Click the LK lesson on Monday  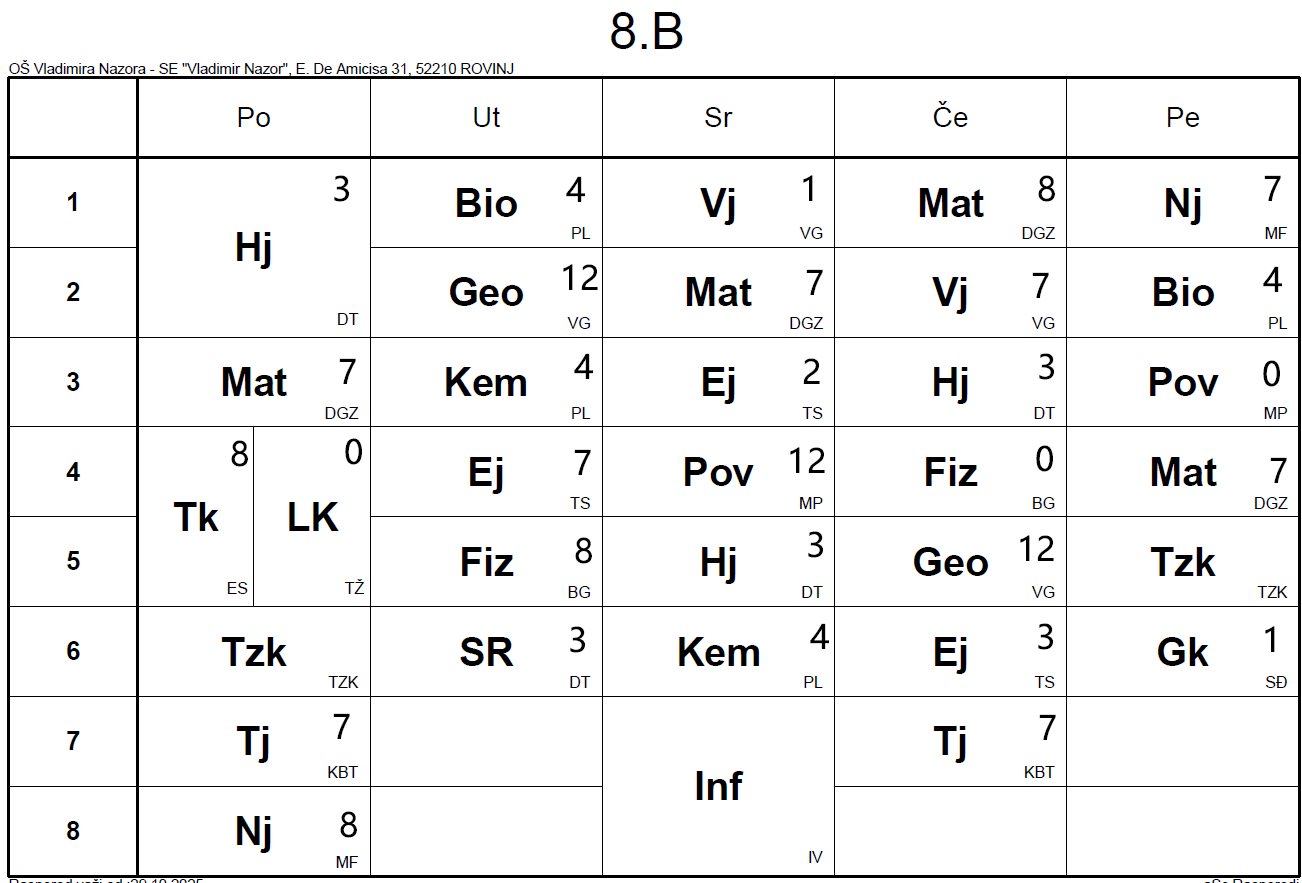coord(312,517)
